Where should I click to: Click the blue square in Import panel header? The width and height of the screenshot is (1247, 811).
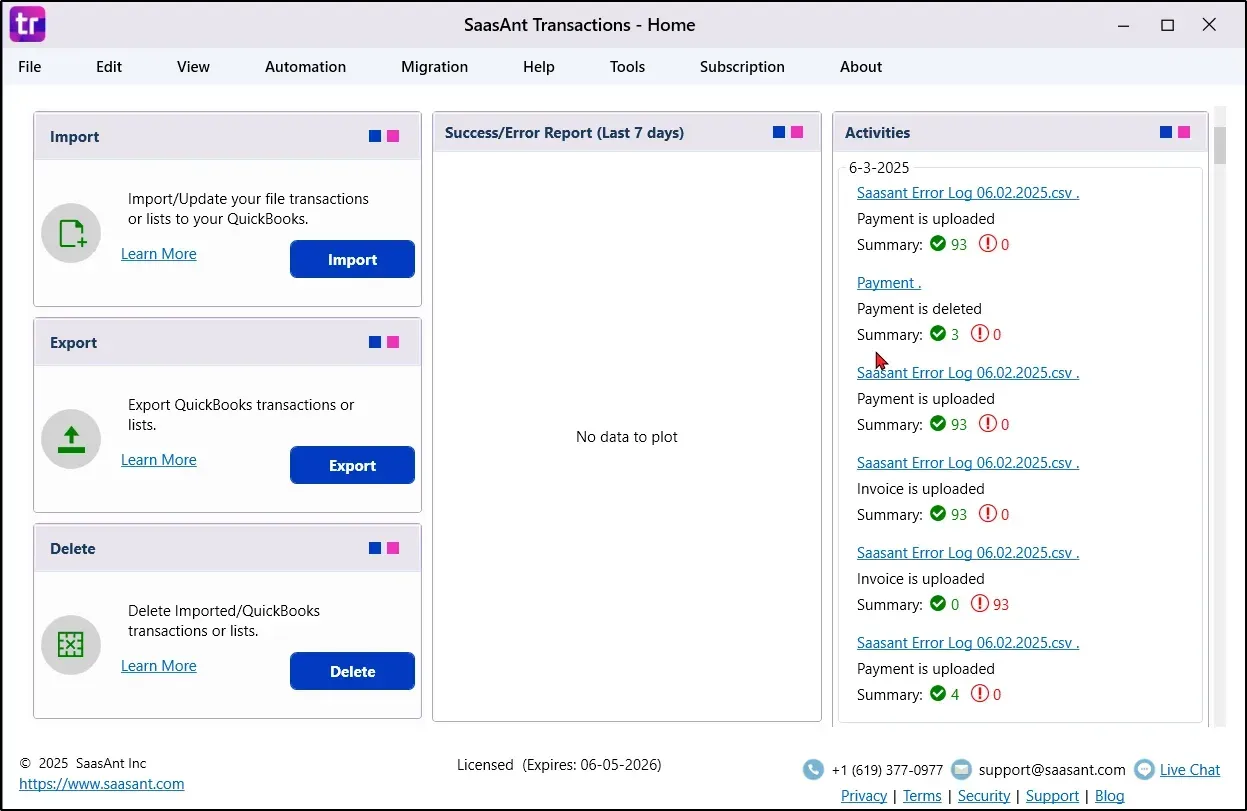coord(375,136)
